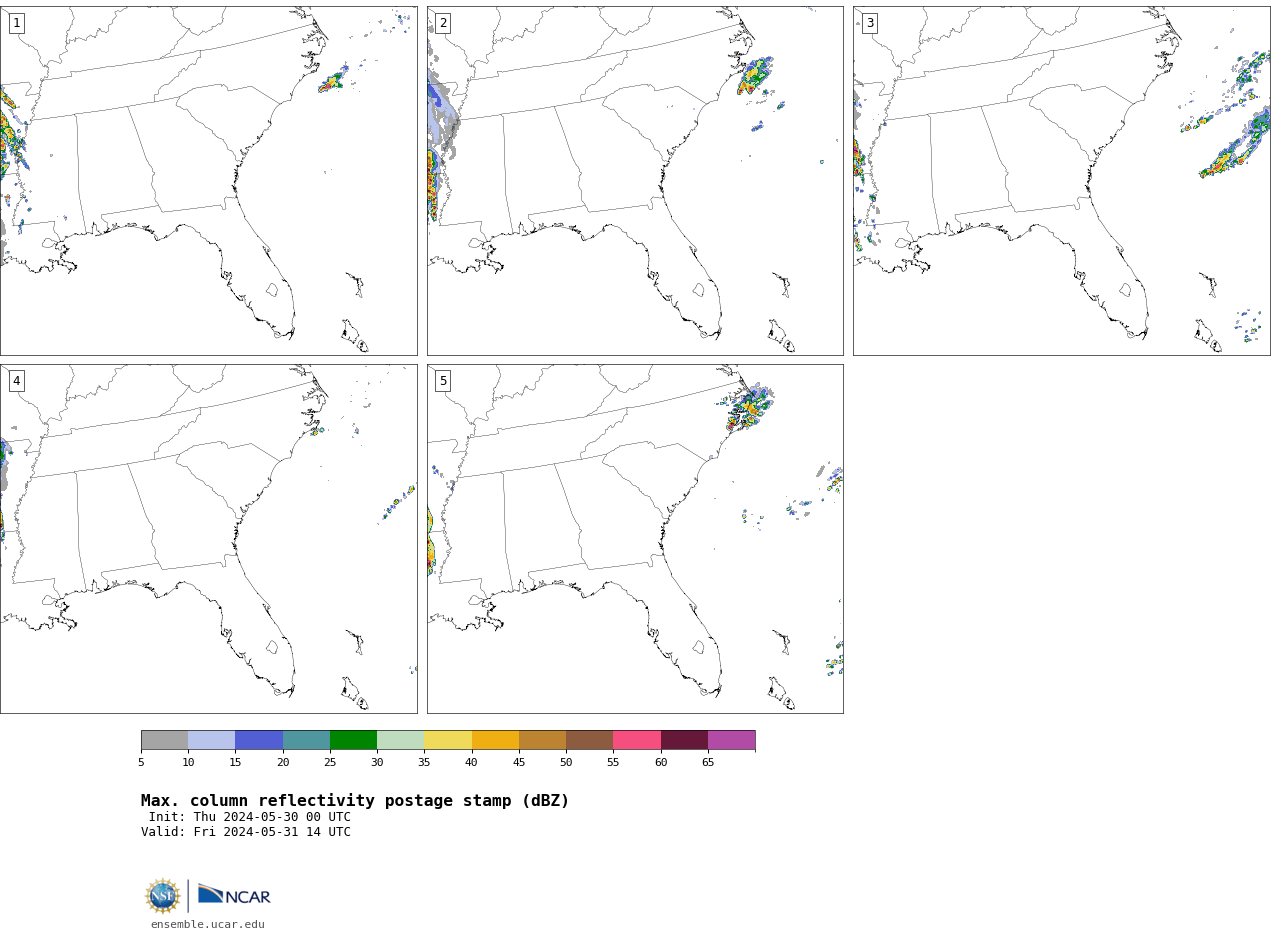Viewport: 1280px width, 936px height.
Task: Click the colorbar tick label 65
Action: pyautogui.click(x=708, y=763)
